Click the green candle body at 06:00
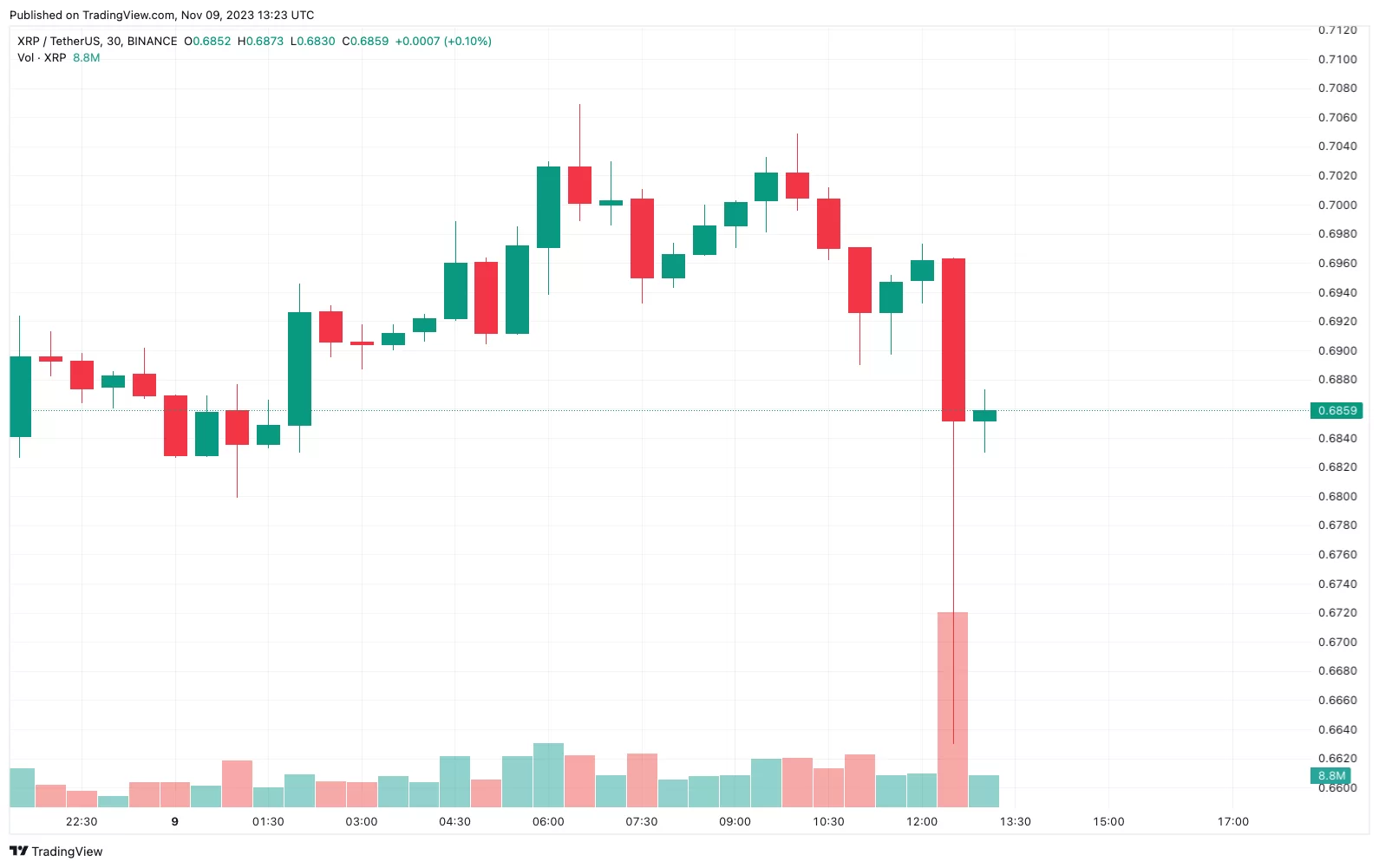The width and height of the screenshot is (1379, 868). (548, 207)
